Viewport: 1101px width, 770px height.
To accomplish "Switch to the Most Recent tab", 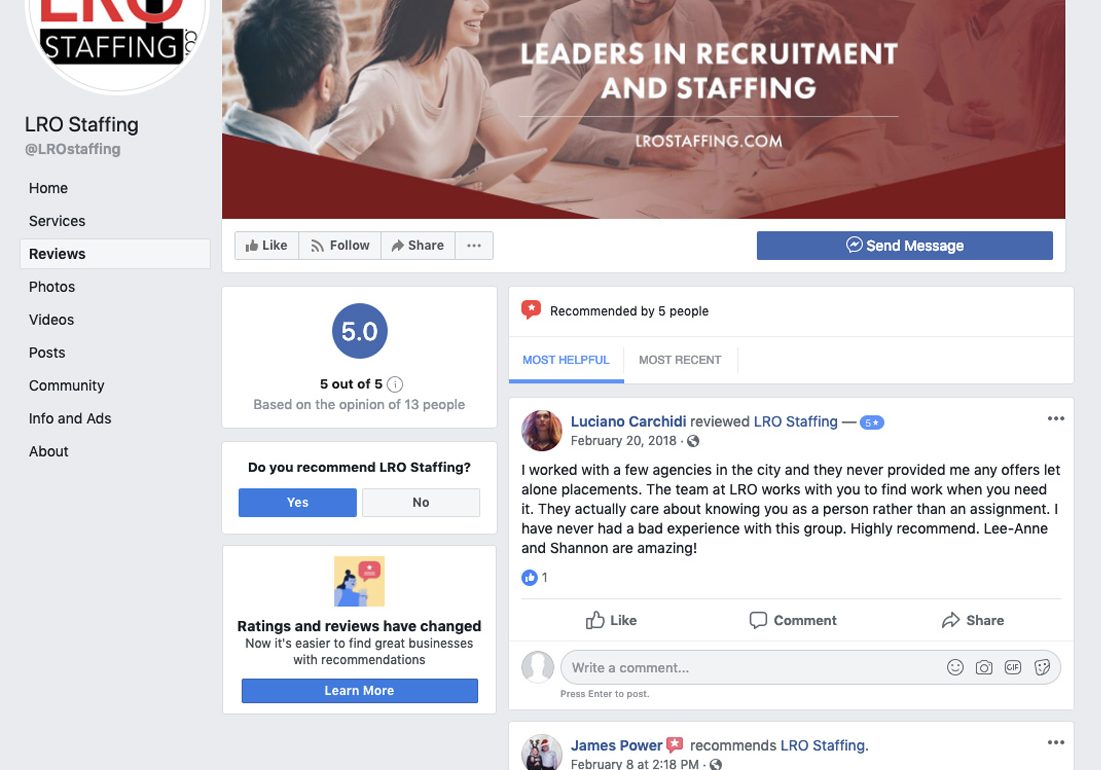I will [x=680, y=360].
